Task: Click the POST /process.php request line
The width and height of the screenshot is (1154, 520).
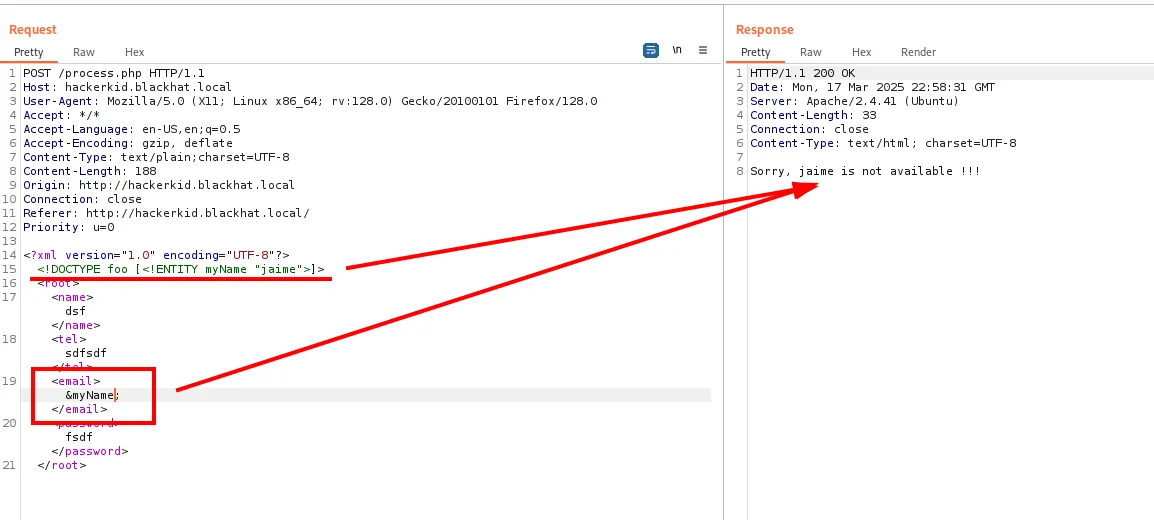Action: tap(114, 74)
